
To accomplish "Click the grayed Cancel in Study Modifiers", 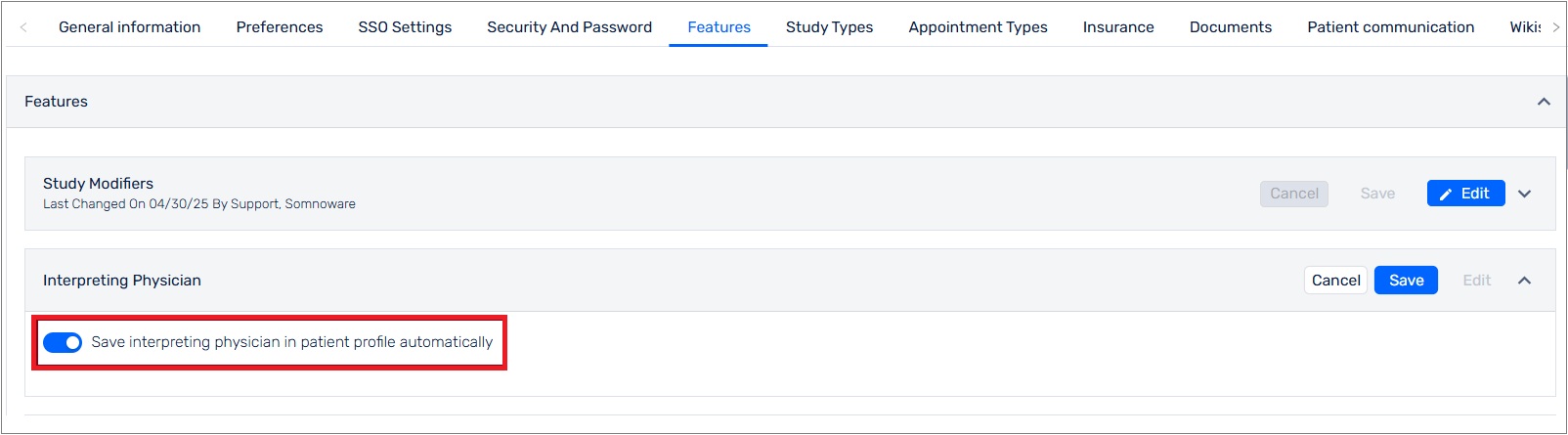I will pyautogui.click(x=1294, y=194).
